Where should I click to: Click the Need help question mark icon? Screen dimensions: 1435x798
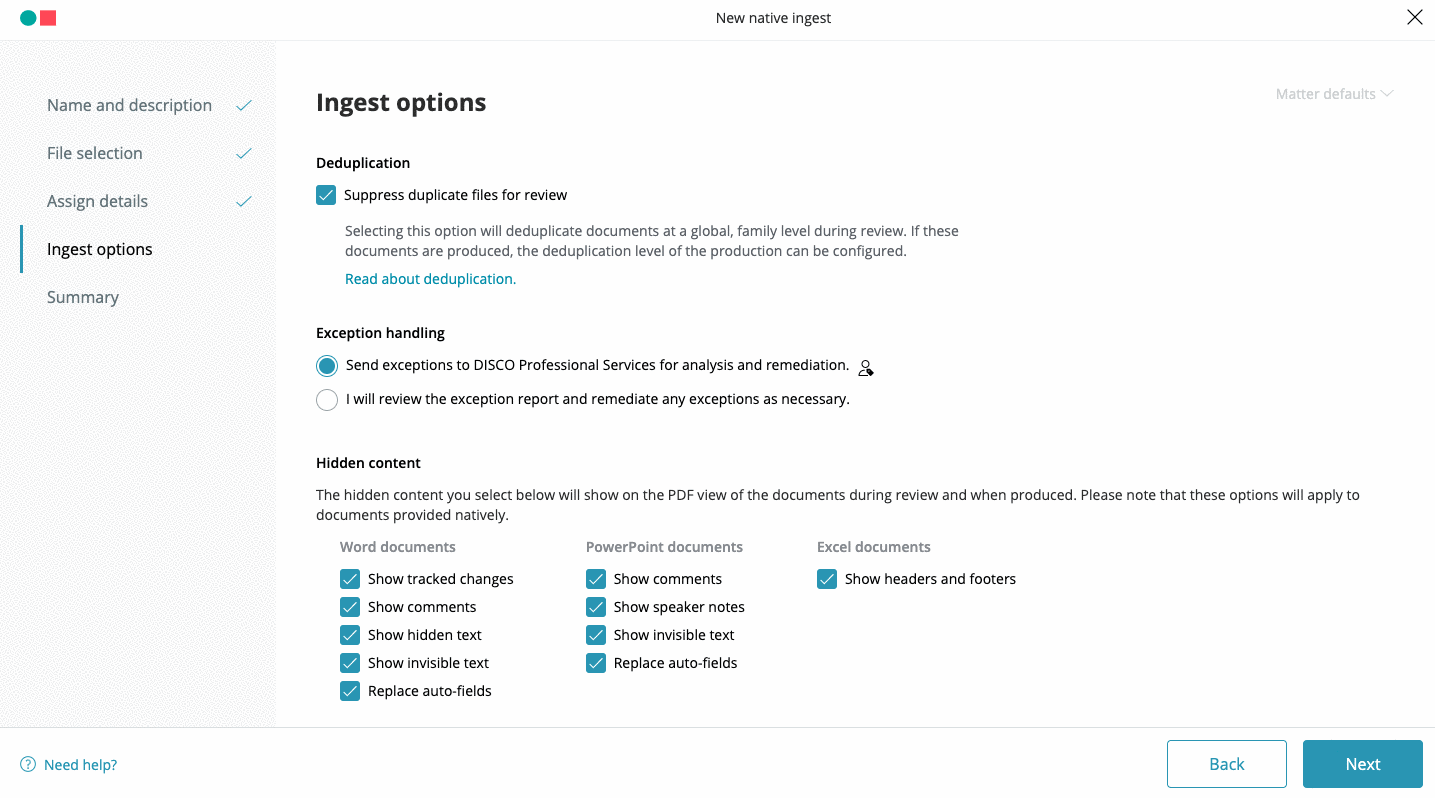pos(28,764)
